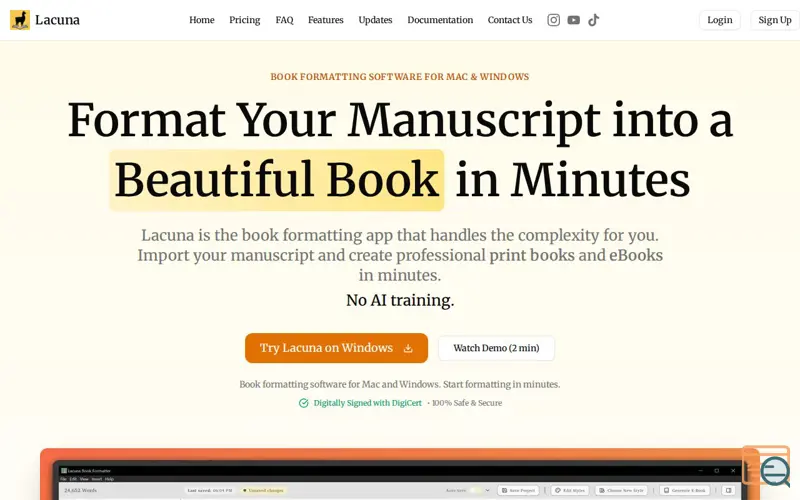Click Edit Styles in app preview
The height and width of the screenshot is (500, 800).
click(x=570, y=490)
